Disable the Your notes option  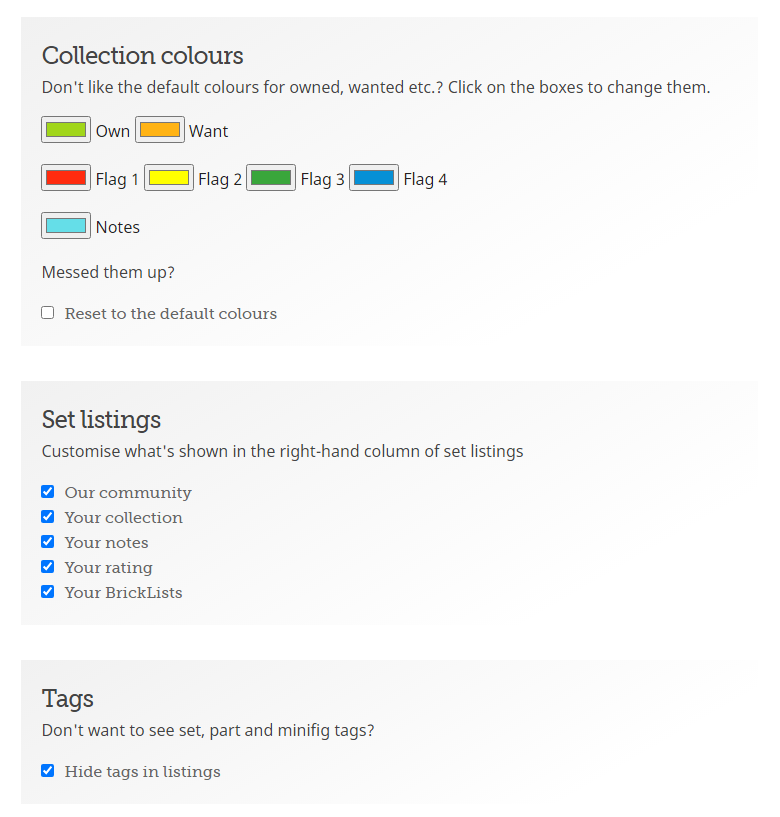48,542
